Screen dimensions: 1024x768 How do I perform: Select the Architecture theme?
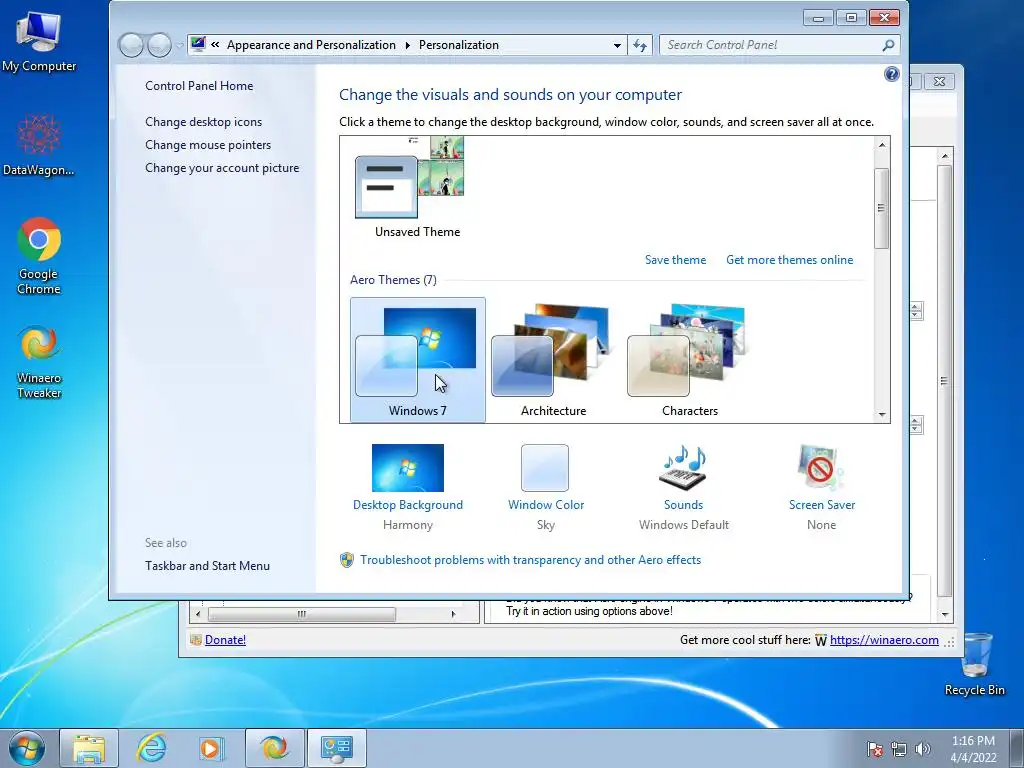tap(554, 360)
